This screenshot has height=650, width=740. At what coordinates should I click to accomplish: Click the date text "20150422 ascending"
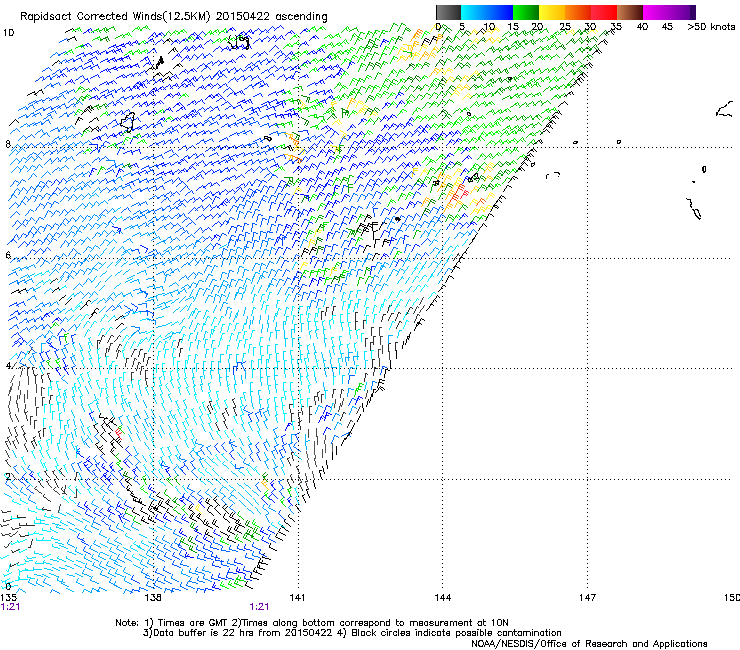(271, 16)
